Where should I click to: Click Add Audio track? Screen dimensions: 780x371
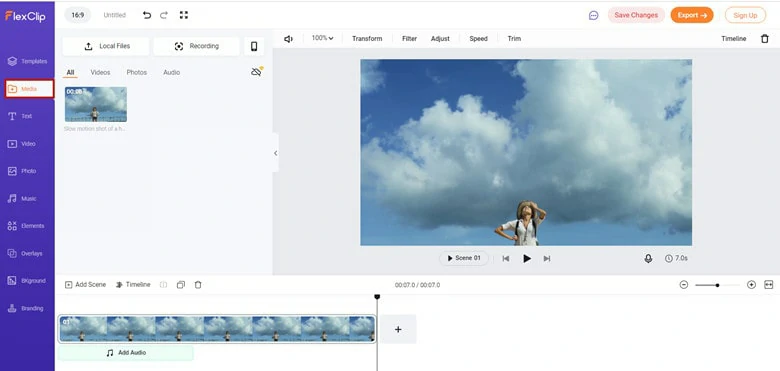(x=126, y=353)
